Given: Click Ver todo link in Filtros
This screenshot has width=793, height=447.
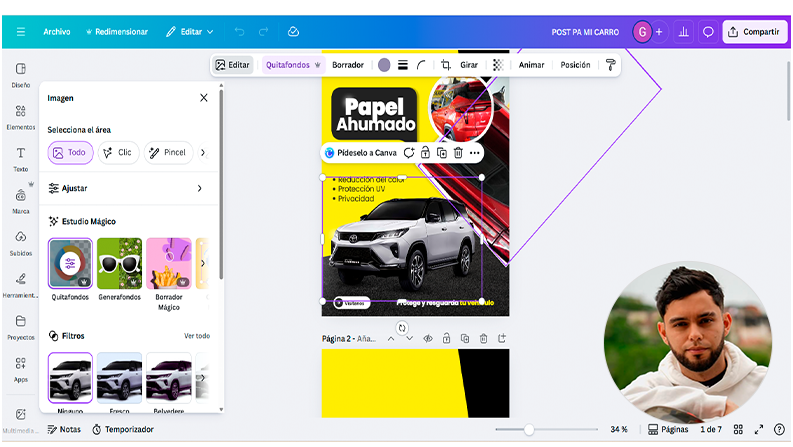Looking at the screenshot, I should tap(196, 336).
